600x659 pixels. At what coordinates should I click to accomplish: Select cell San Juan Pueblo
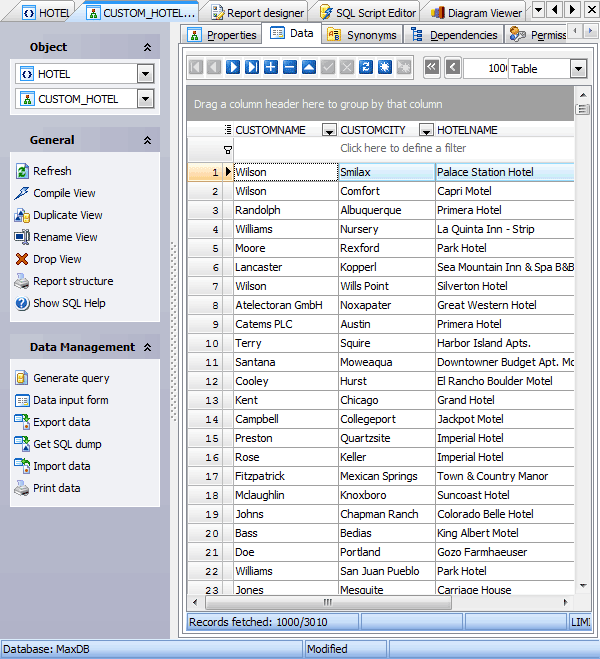tap(387, 571)
